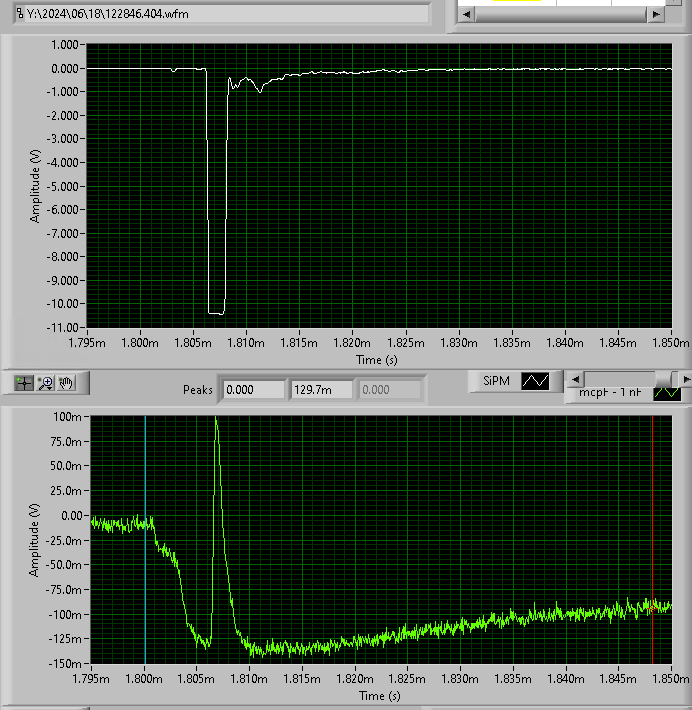
Task: Click the Amplitude (V) label of lower graph
Action: (34, 540)
